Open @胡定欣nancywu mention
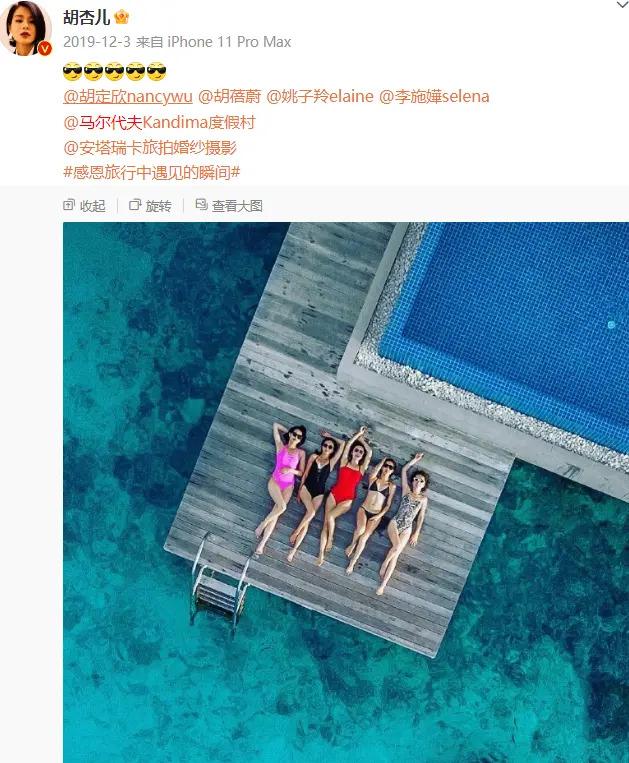The width and height of the screenshot is (629, 763). click(x=128, y=96)
